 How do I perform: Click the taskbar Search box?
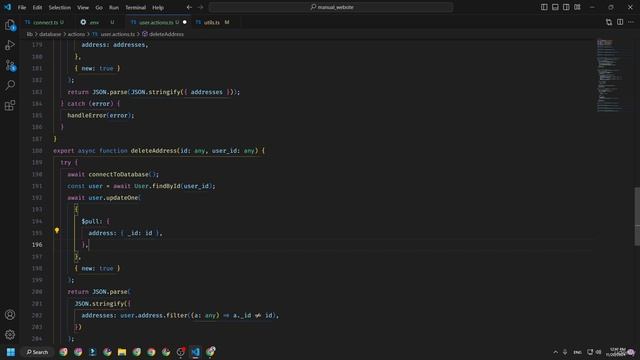click(x=38, y=352)
